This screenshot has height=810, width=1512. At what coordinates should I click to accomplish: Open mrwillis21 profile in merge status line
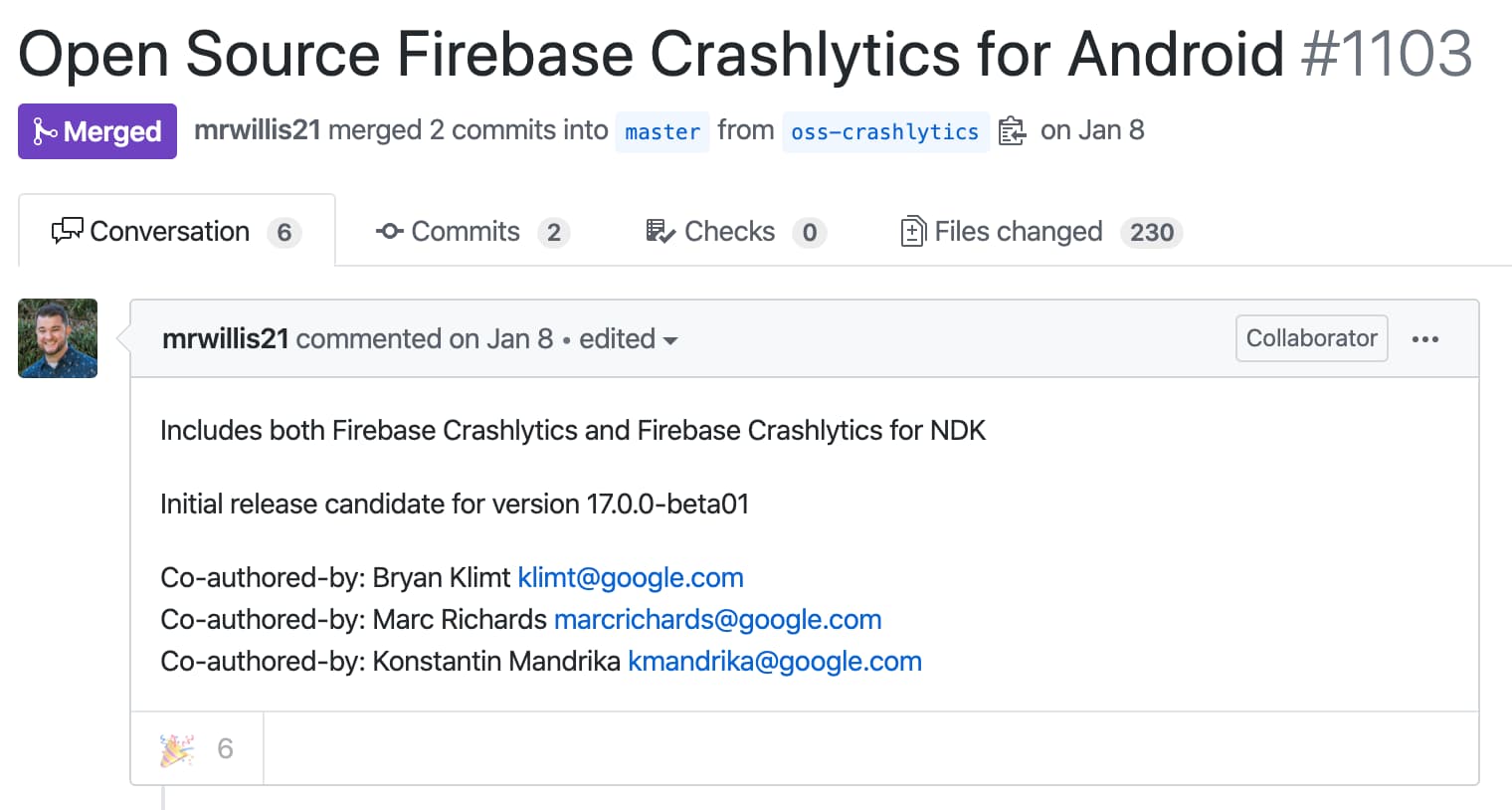tap(258, 130)
